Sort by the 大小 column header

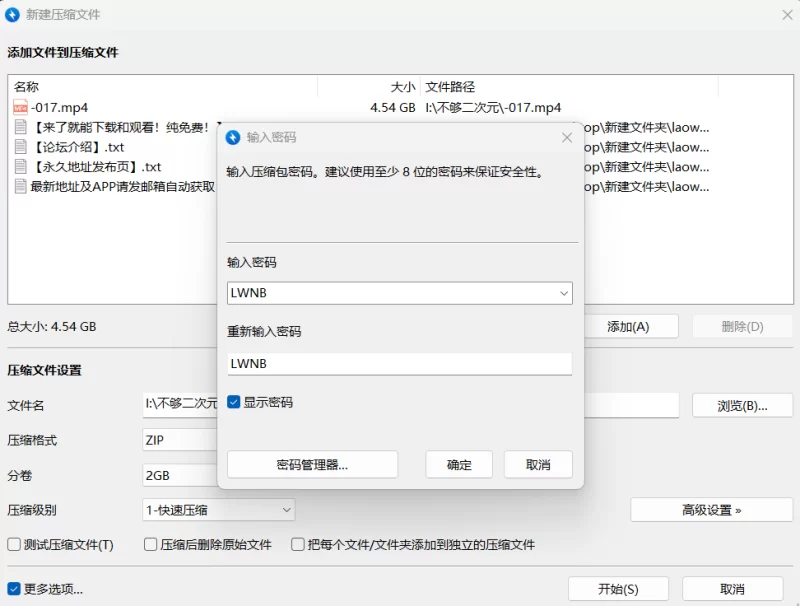[x=369, y=87]
